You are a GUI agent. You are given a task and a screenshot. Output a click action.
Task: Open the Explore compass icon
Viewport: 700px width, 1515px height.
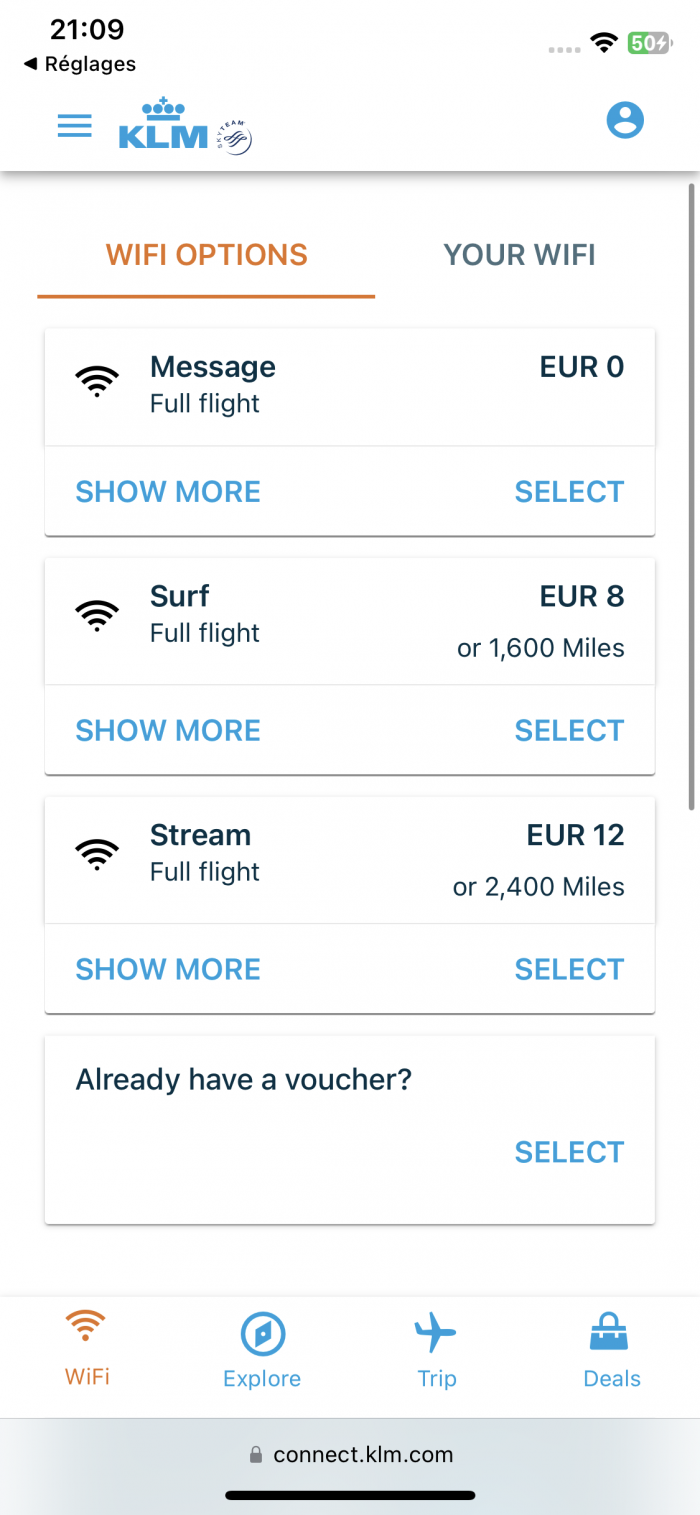tap(263, 1334)
